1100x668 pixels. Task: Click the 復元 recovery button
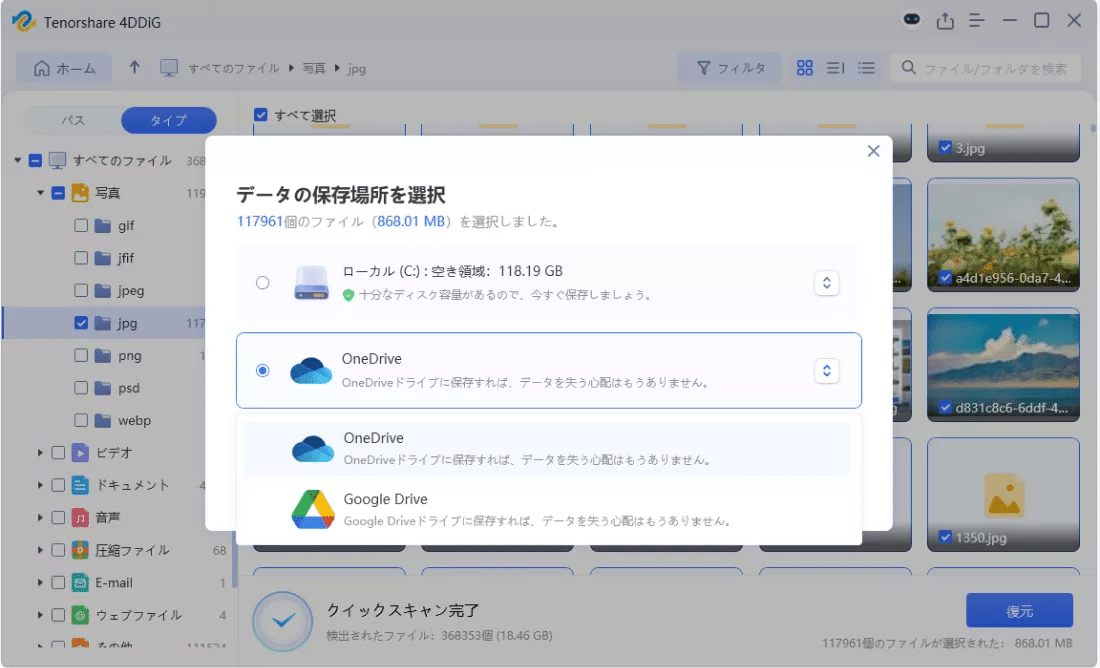coord(1019,610)
